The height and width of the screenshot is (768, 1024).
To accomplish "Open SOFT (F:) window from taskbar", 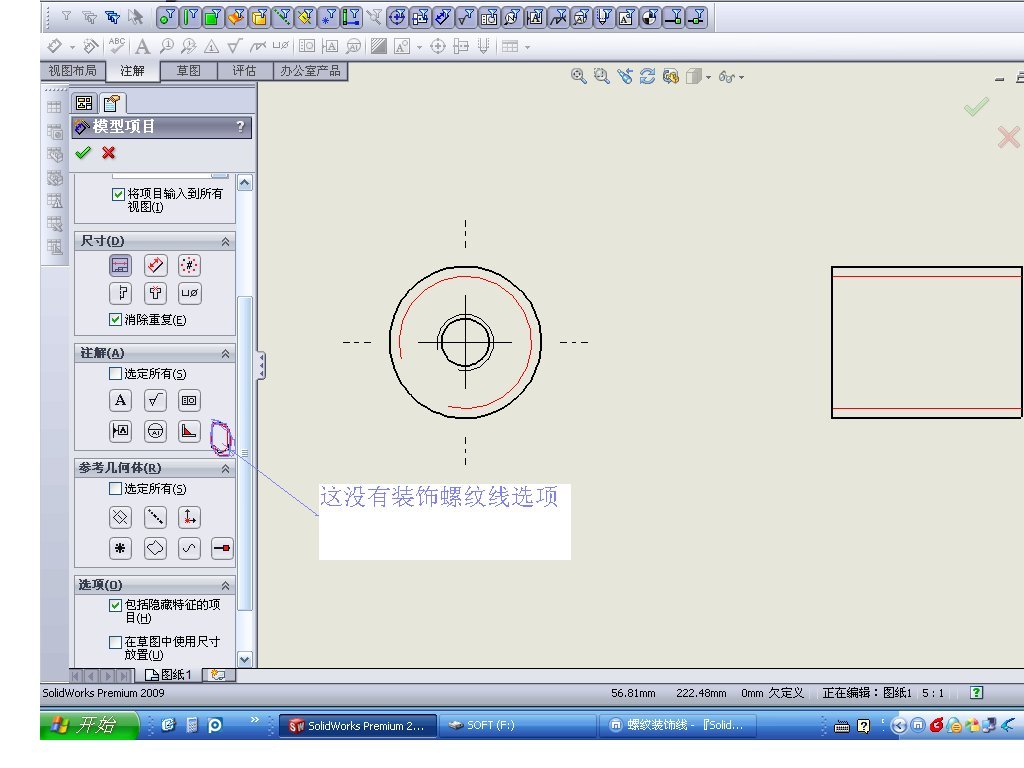I will (517, 725).
